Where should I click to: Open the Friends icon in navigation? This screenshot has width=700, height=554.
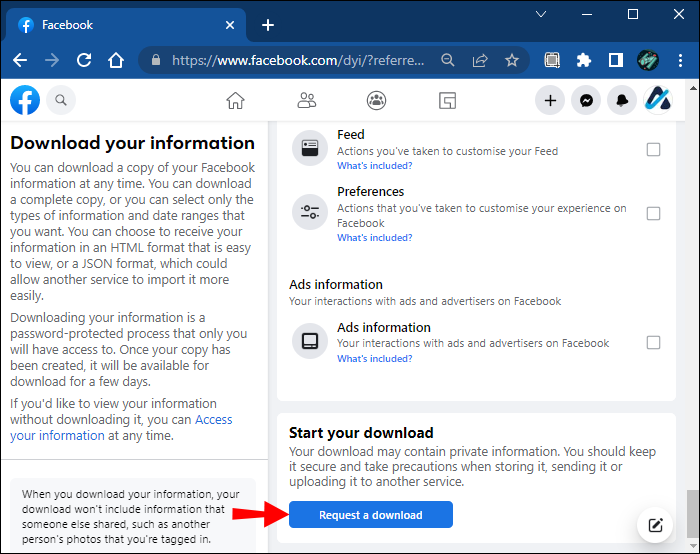click(x=307, y=100)
